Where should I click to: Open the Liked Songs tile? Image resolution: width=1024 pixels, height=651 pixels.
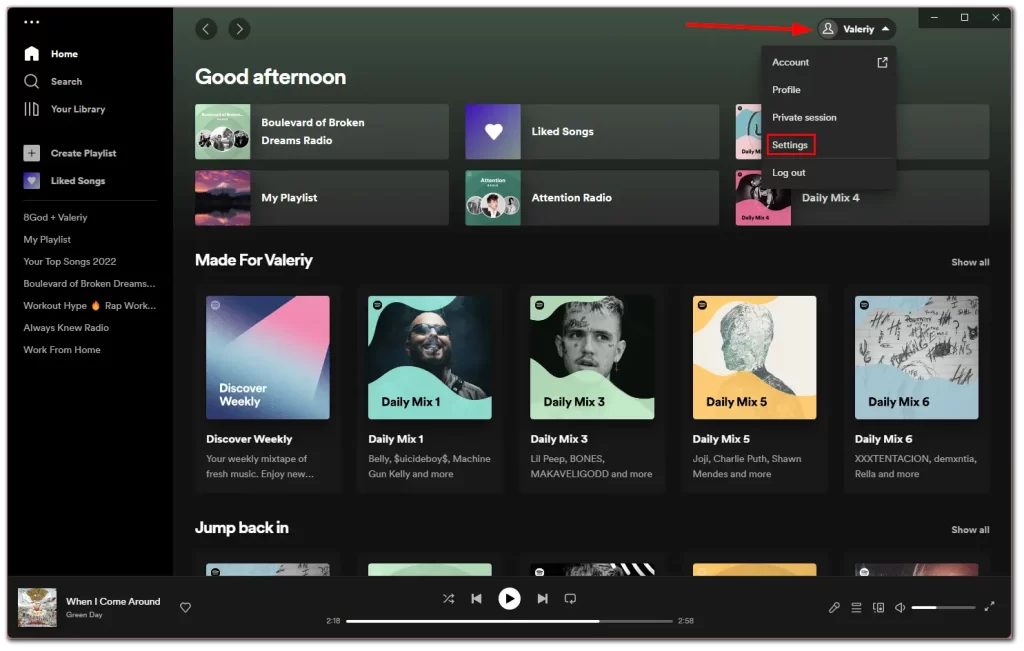coord(592,131)
